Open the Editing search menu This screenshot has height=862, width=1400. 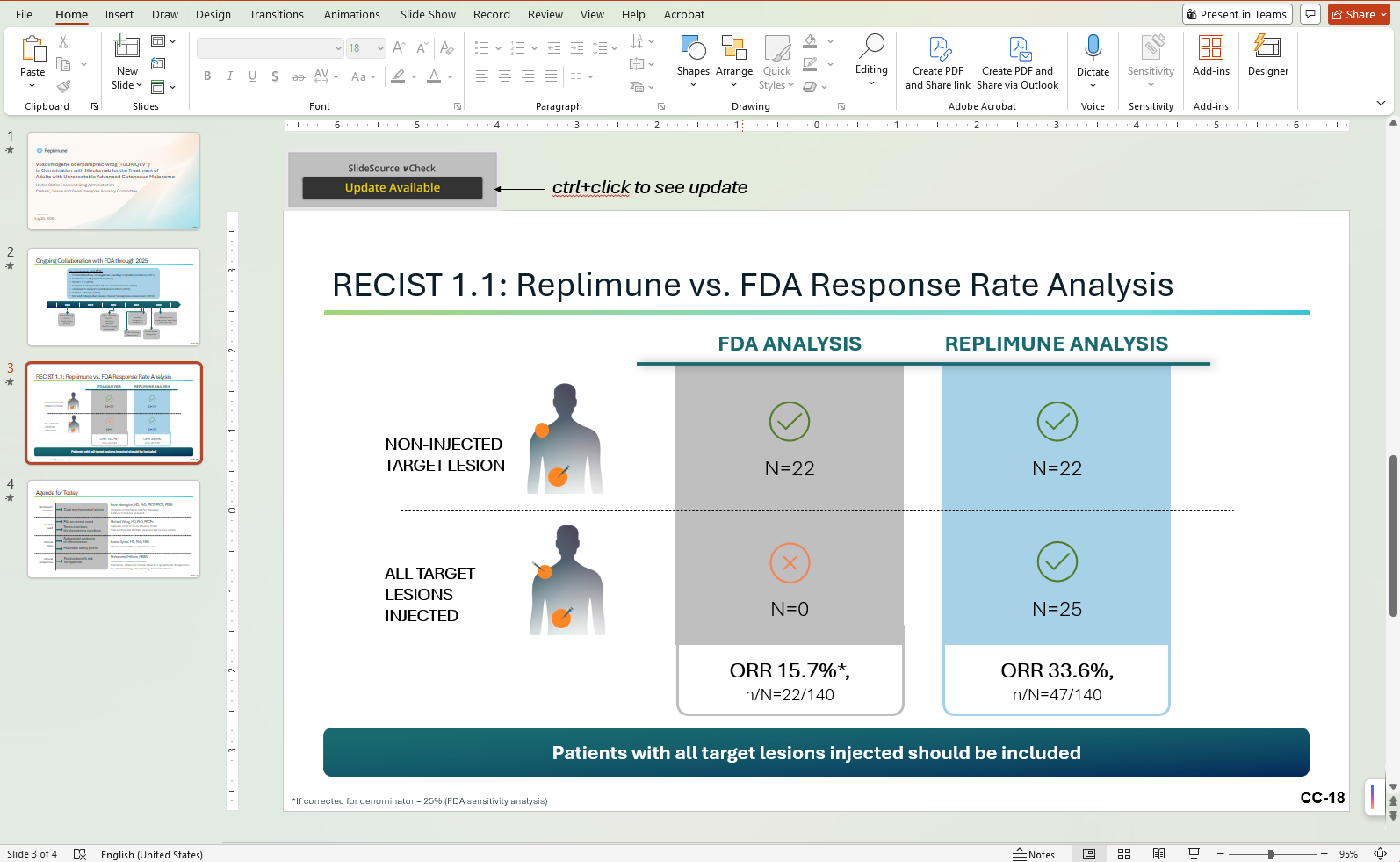(871, 60)
